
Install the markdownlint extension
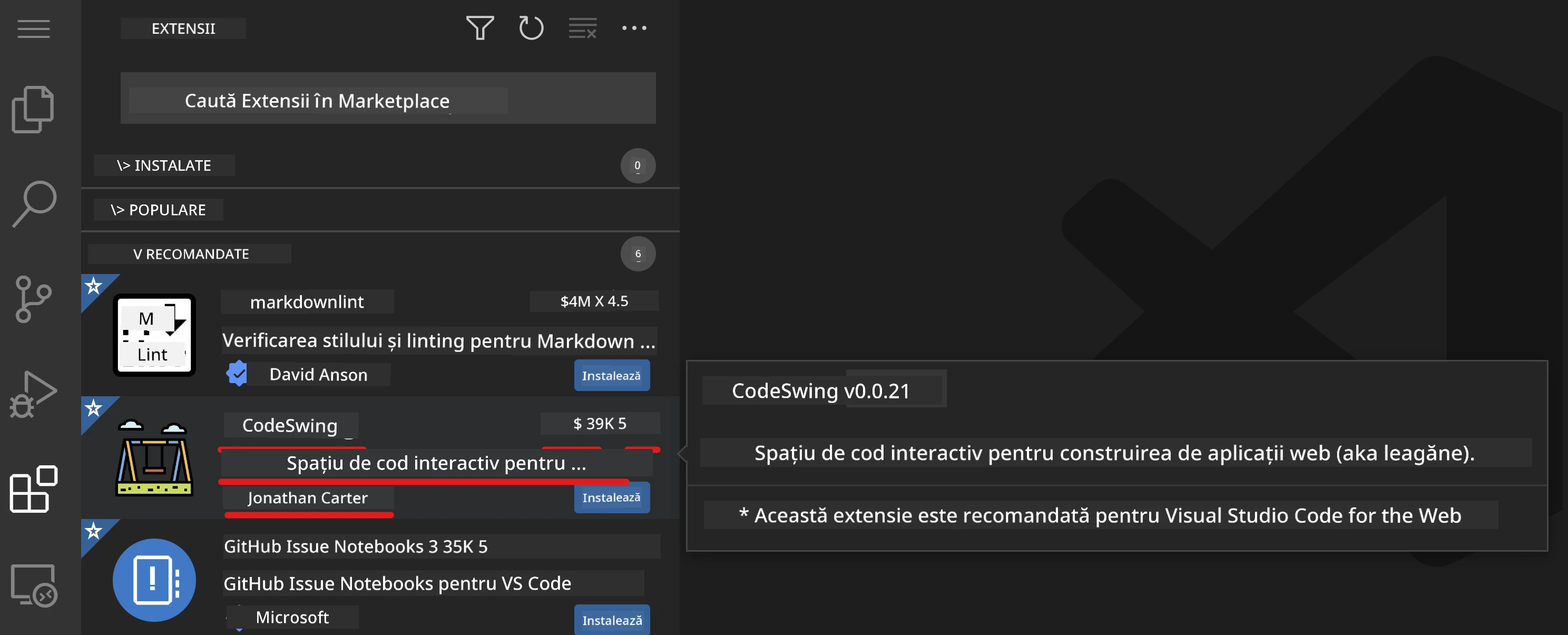tap(612, 376)
